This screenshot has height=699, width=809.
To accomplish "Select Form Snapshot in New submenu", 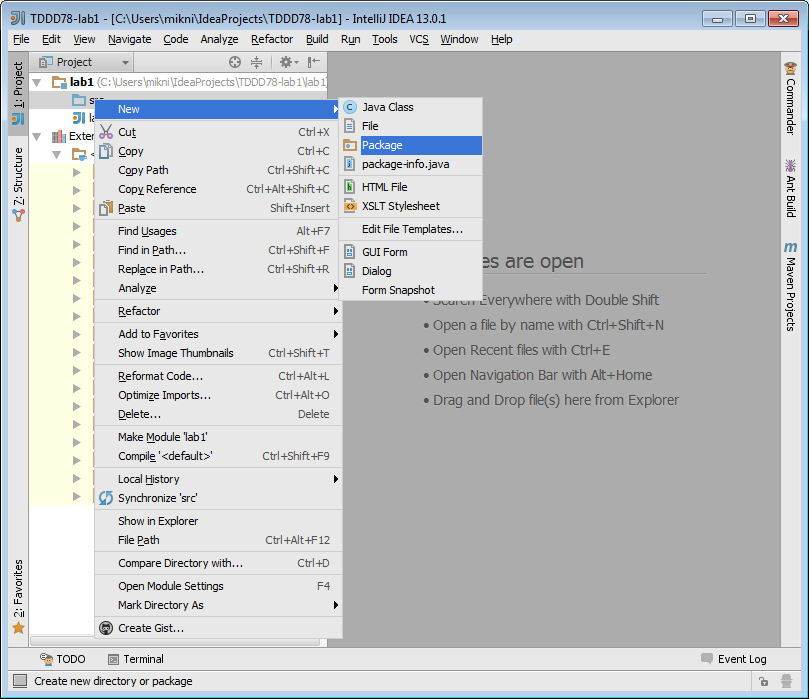I will point(411,290).
